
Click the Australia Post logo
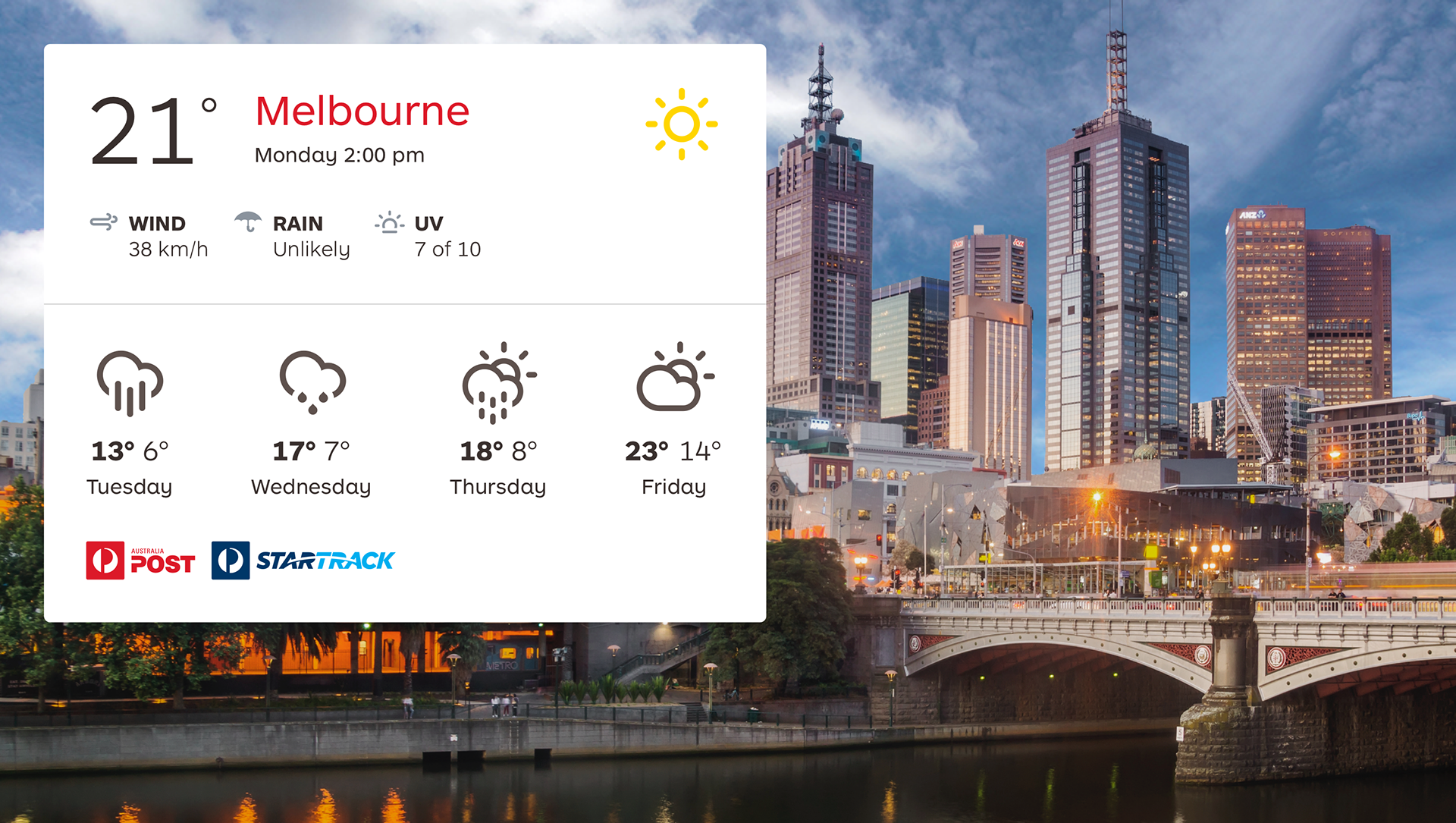click(x=140, y=561)
